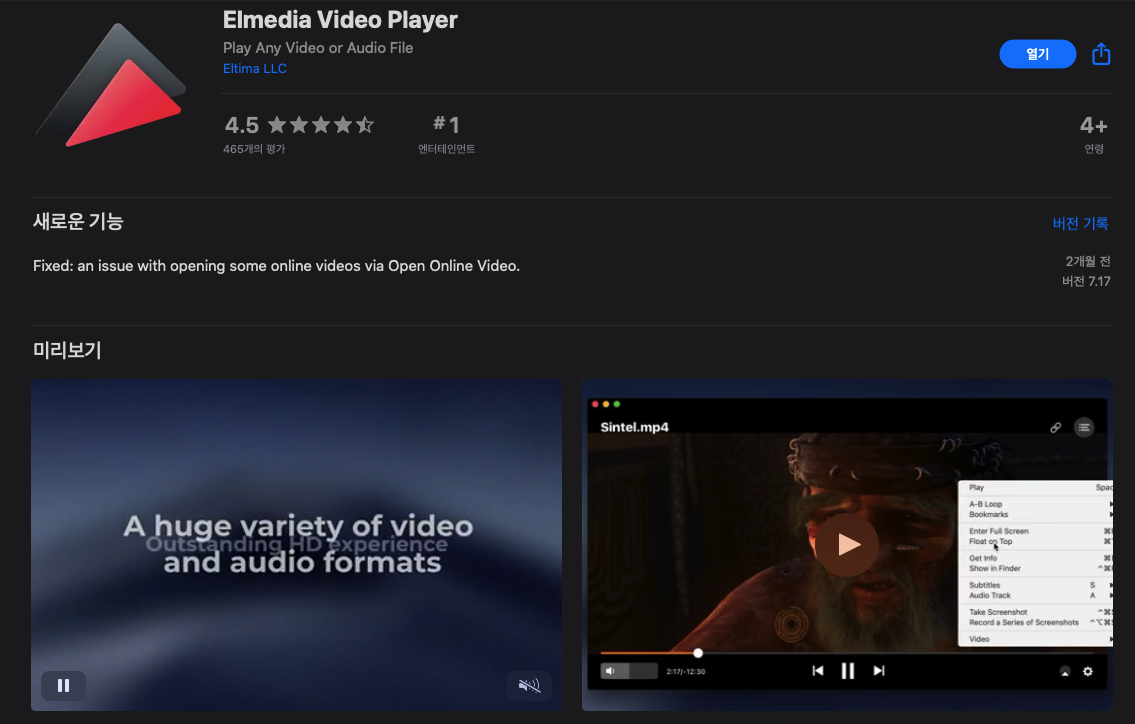
Task: Click the share icon next to 열기
Action: point(1101,54)
